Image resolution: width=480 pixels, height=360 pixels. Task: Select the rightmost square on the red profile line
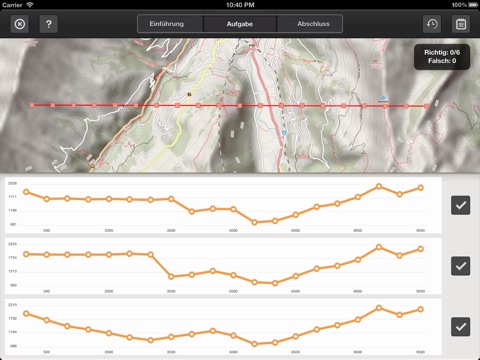coord(427,106)
